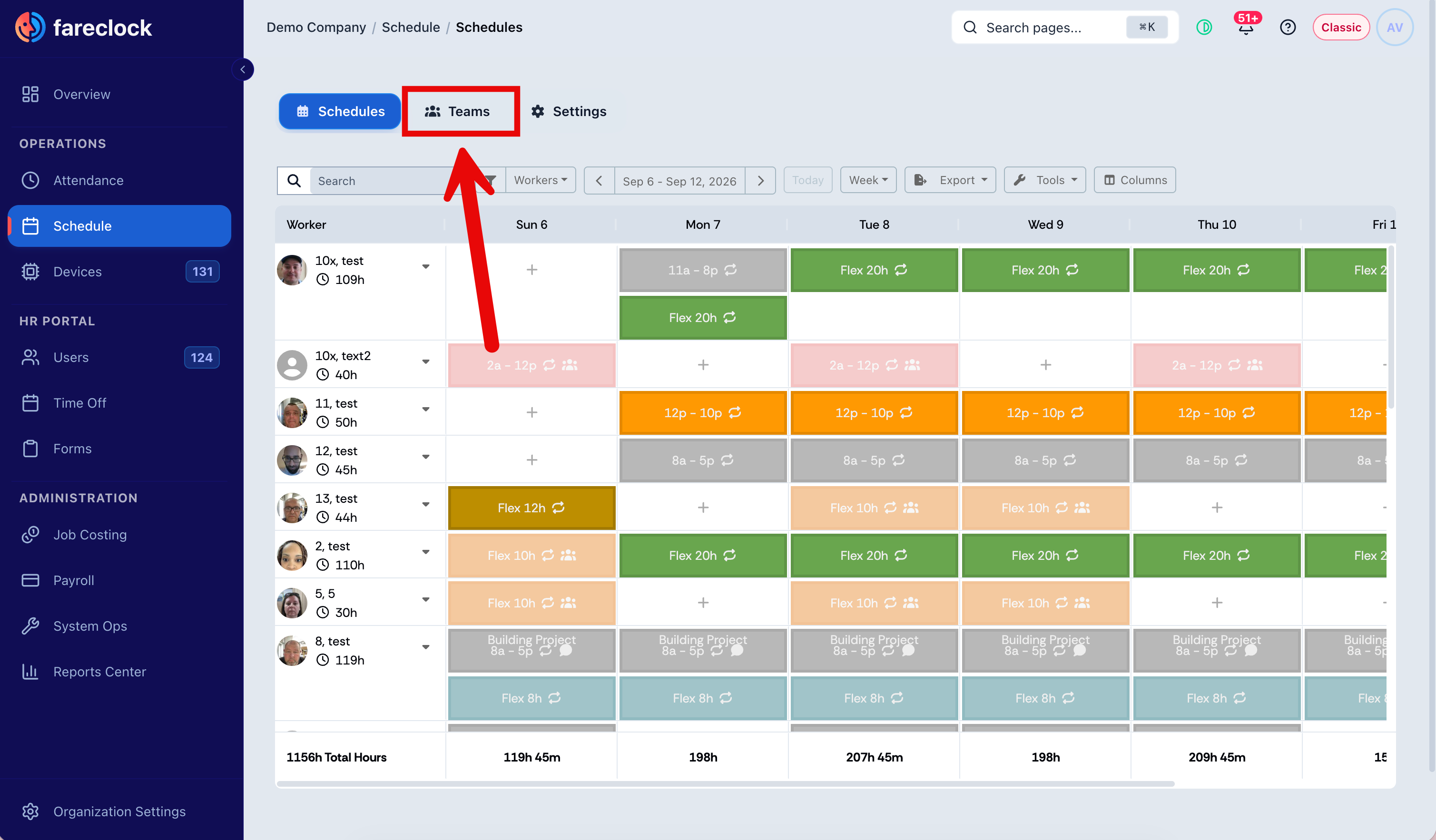Click the green status circle icon
This screenshot has width=1436, height=840.
pos(1203,27)
